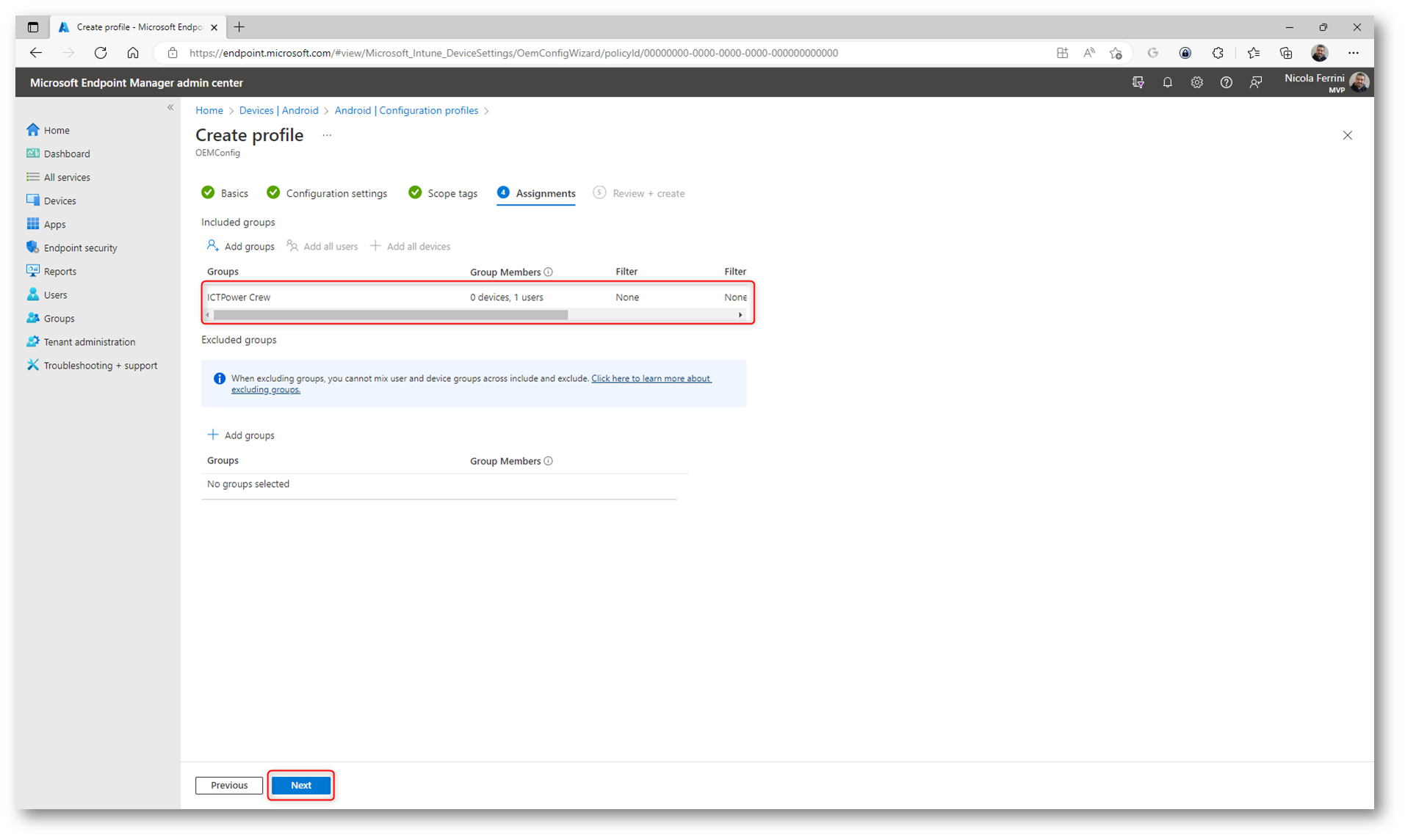Open Troubleshooting + support
1405x840 pixels.
click(x=92, y=365)
